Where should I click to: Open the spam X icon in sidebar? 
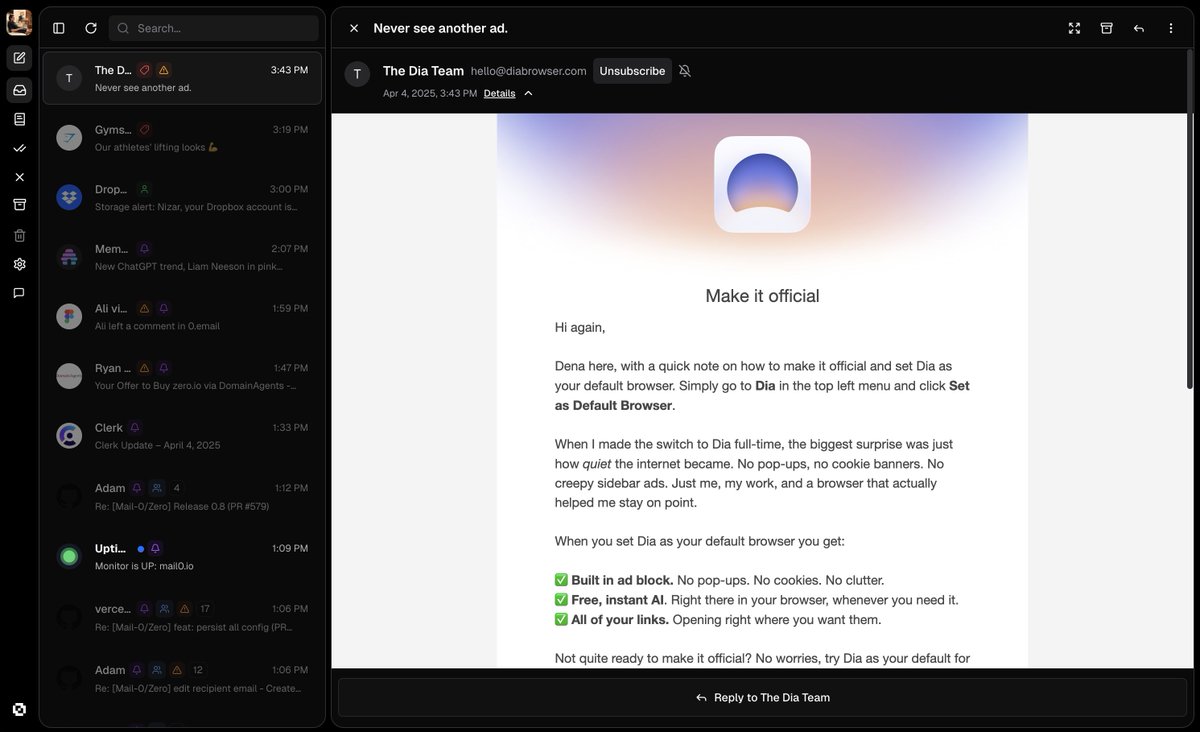[x=19, y=177]
